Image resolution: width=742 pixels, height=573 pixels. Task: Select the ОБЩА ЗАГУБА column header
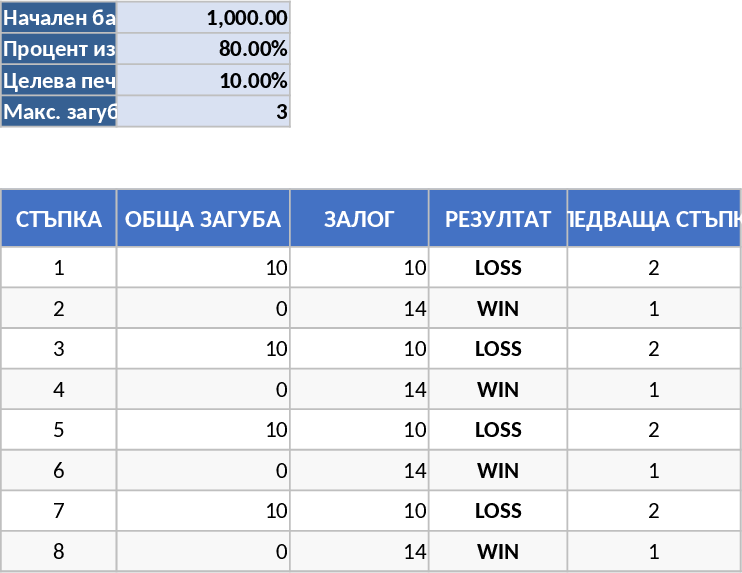pos(203,218)
